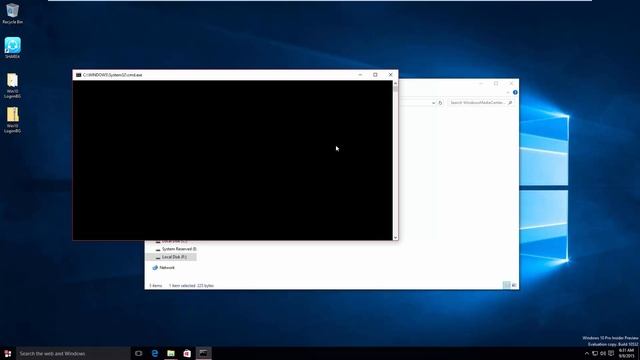Open volume control tray icon

click(603, 353)
